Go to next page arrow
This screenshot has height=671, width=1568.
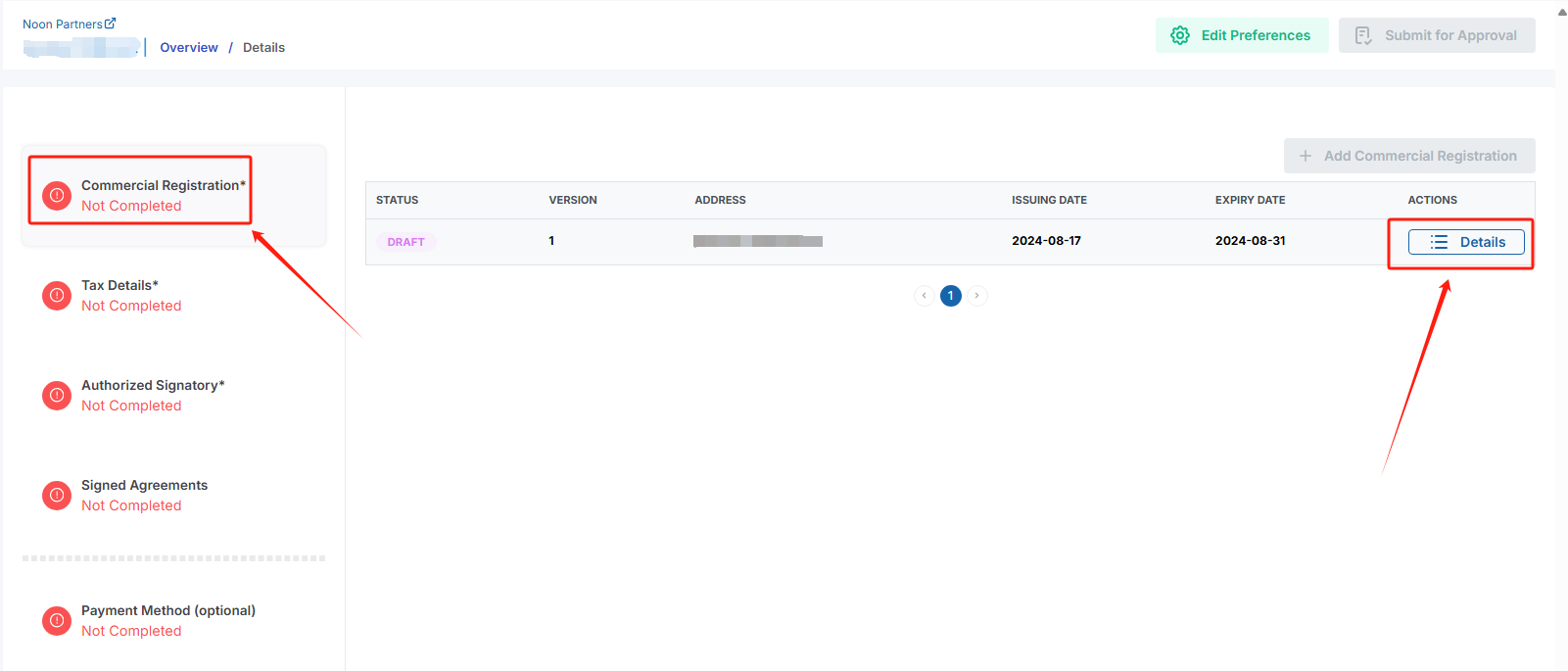(977, 296)
